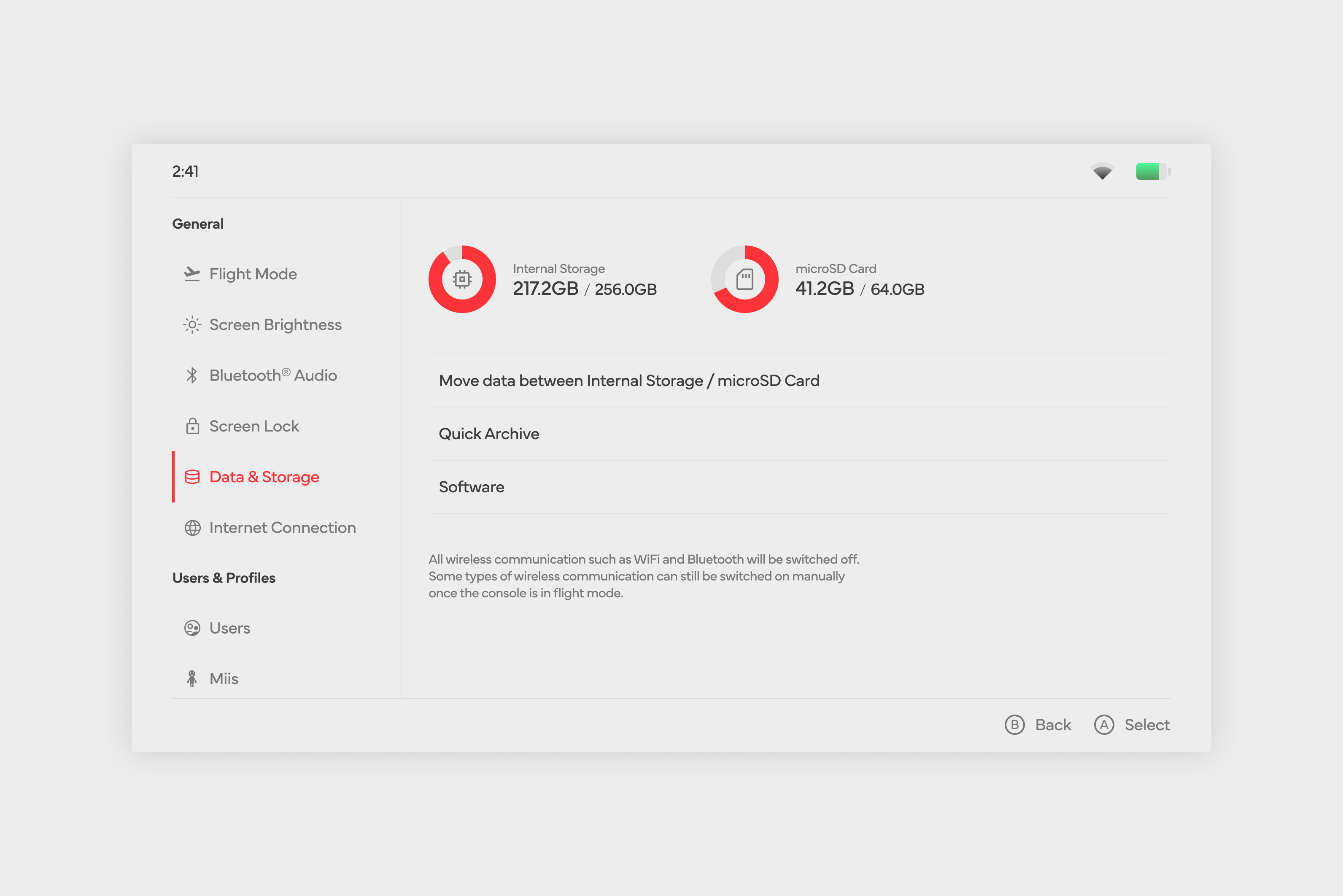
Task: Click the WiFi signal status icon
Action: pyautogui.click(x=1102, y=171)
